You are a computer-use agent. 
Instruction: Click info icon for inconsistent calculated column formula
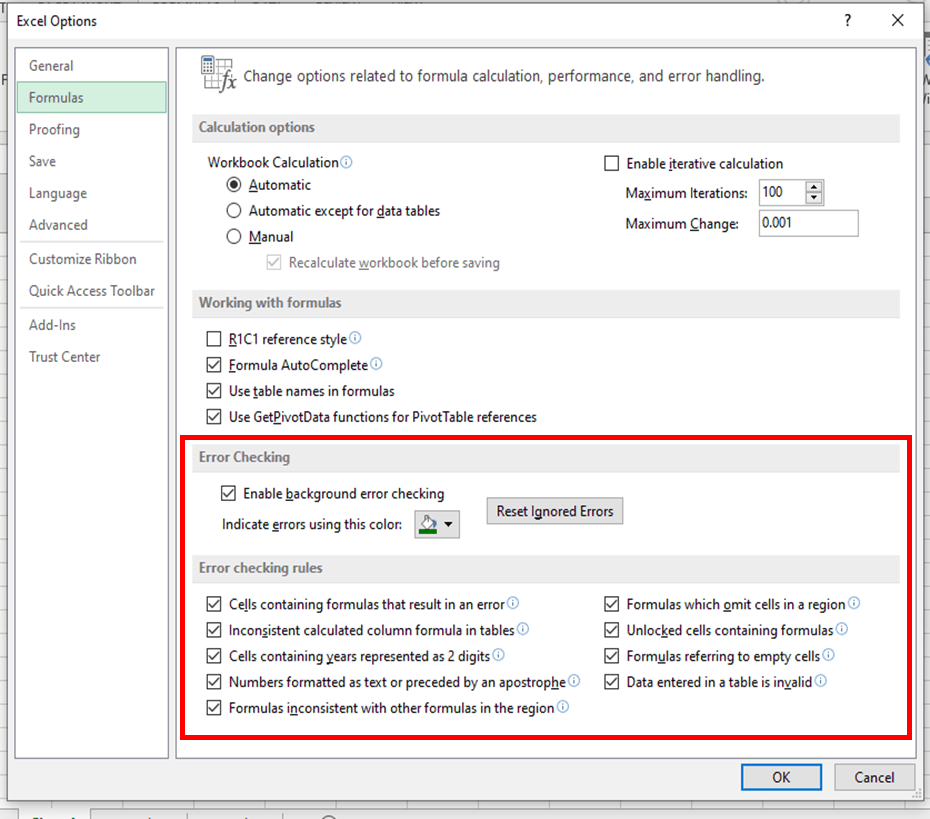click(523, 629)
